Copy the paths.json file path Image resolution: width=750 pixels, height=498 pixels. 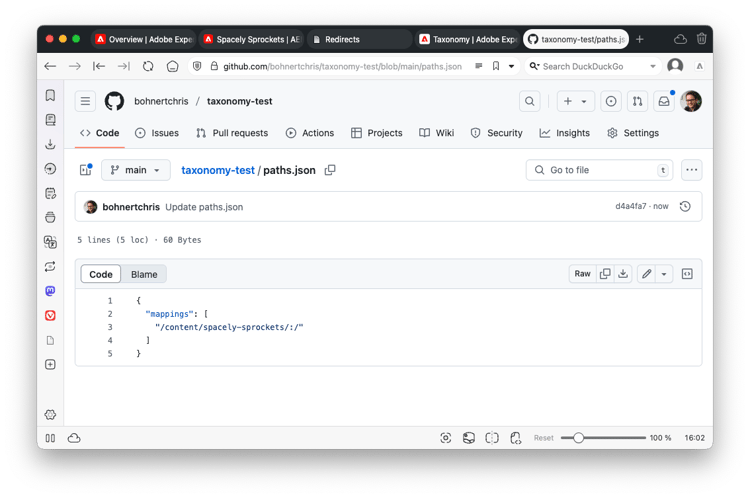coord(330,170)
